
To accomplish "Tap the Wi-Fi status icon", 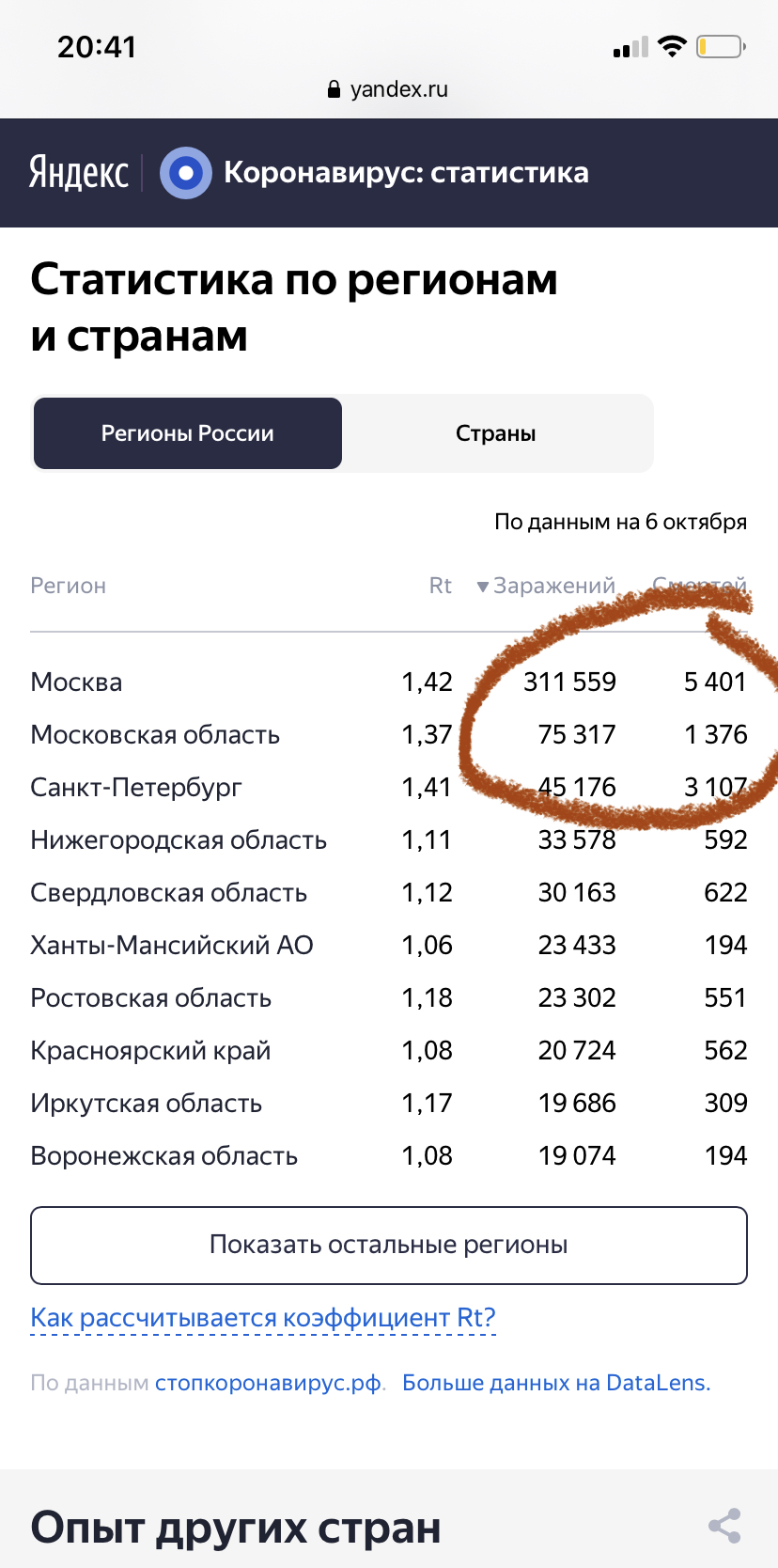I will pyautogui.click(x=672, y=46).
